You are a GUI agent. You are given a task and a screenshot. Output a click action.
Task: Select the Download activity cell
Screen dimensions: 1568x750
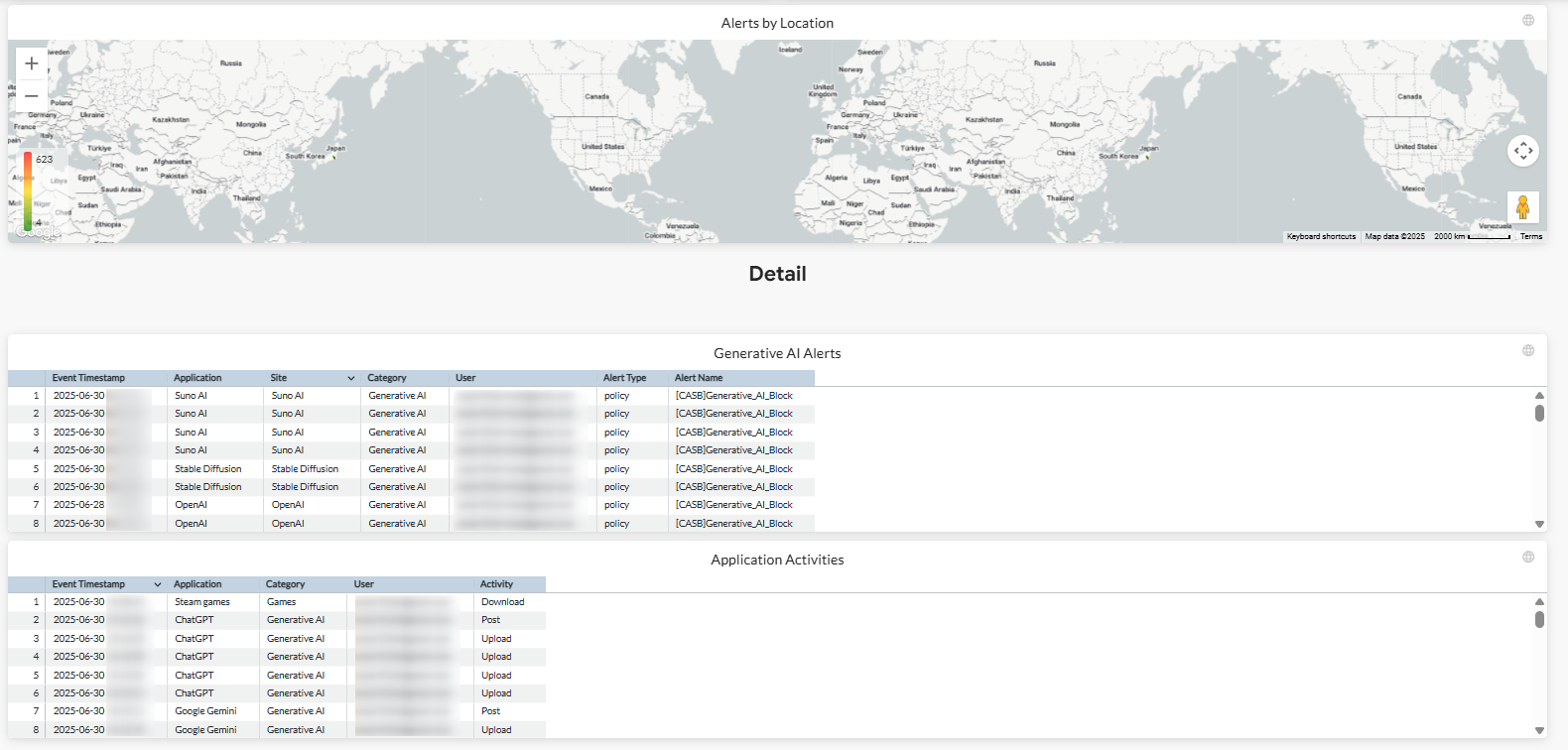503,602
